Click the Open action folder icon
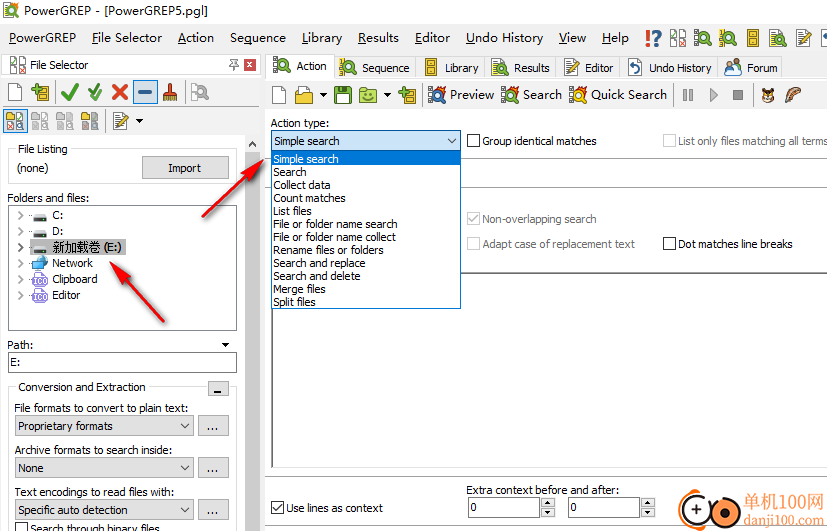Viewport: 827px width, 531px height. (x=304, y=95)
